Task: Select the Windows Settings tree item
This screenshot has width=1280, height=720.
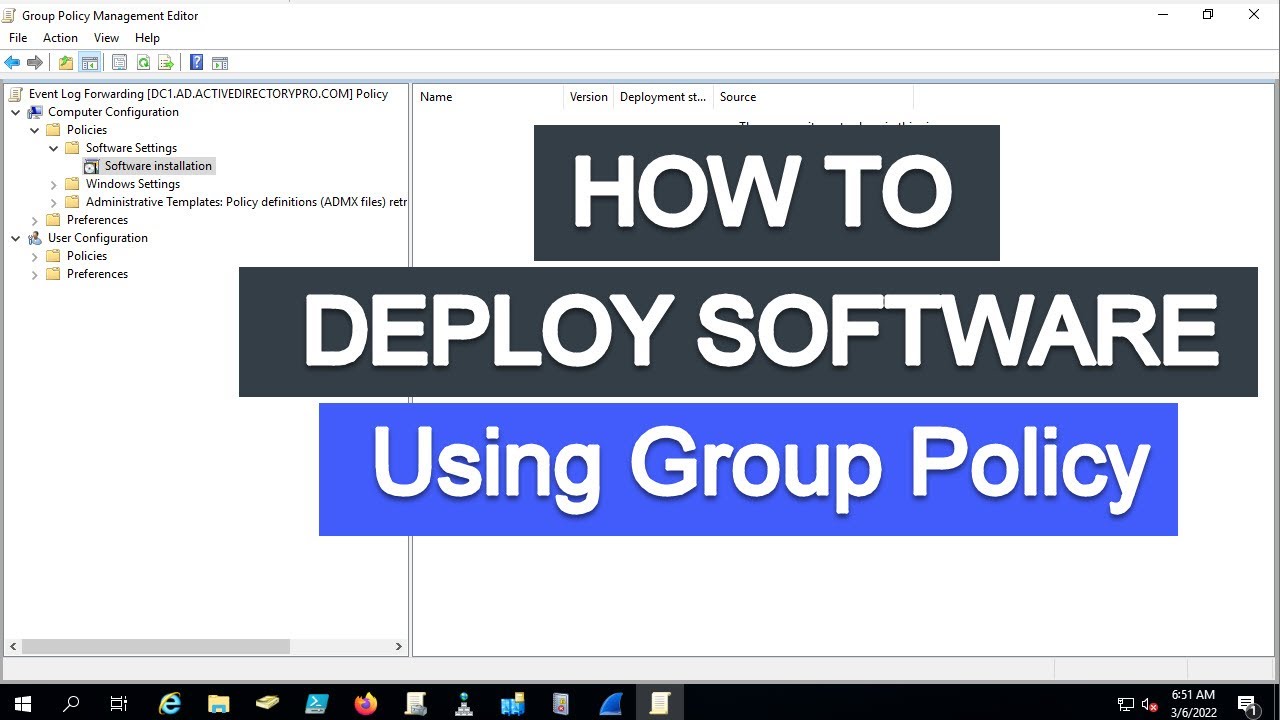Action: click(132, 184)
